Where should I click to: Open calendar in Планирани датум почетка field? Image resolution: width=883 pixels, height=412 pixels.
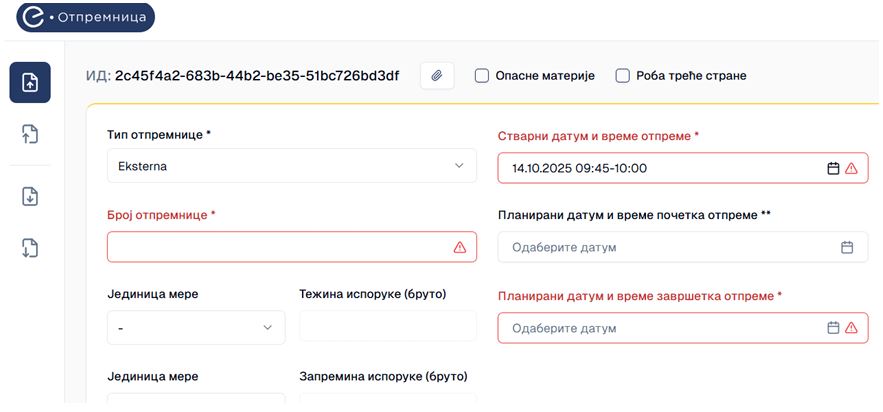[846, 247]
